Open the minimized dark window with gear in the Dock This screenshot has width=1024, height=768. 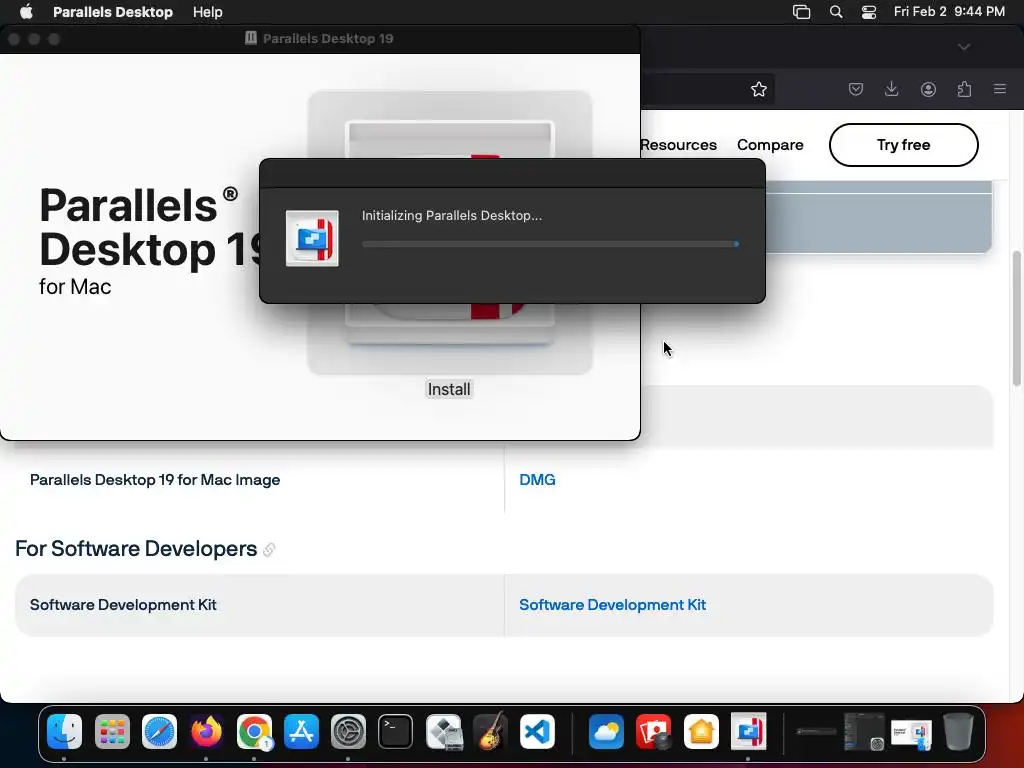tap(864, 731)
